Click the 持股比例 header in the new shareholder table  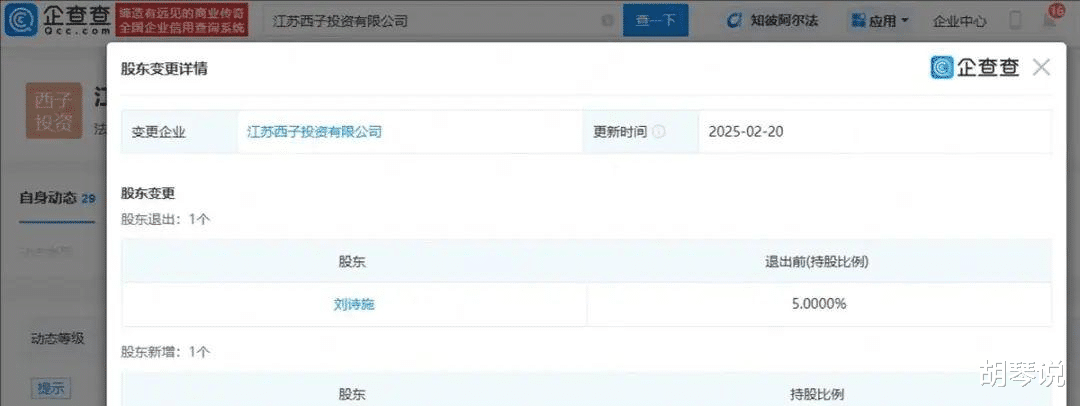click(x=817, y=395)
